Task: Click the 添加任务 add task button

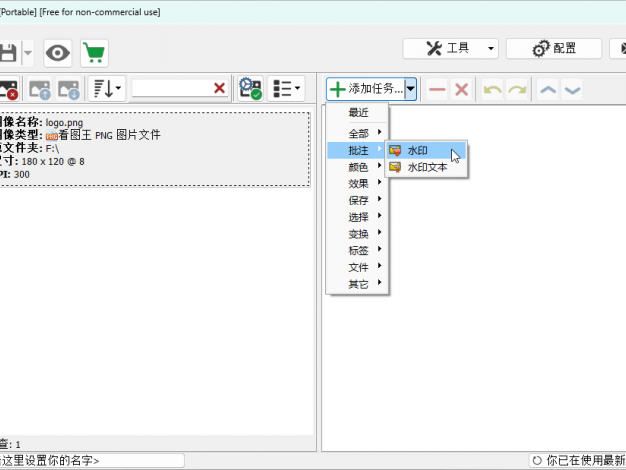Action: [366, 89]
